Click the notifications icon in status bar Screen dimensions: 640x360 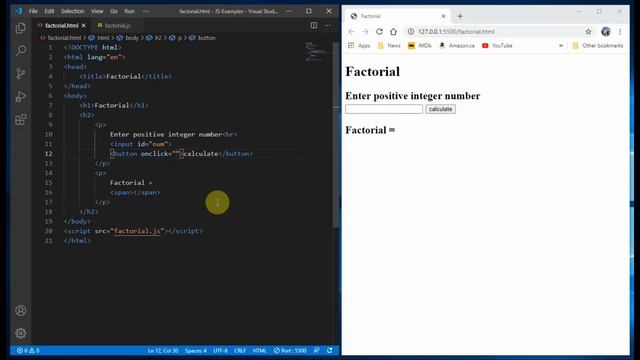(x=329, y=350)
